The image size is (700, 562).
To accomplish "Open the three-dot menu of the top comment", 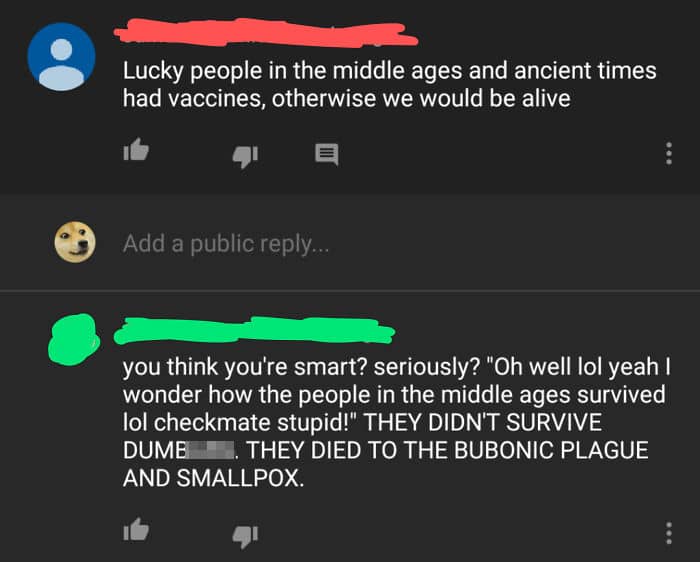I will tap(669, 154).
